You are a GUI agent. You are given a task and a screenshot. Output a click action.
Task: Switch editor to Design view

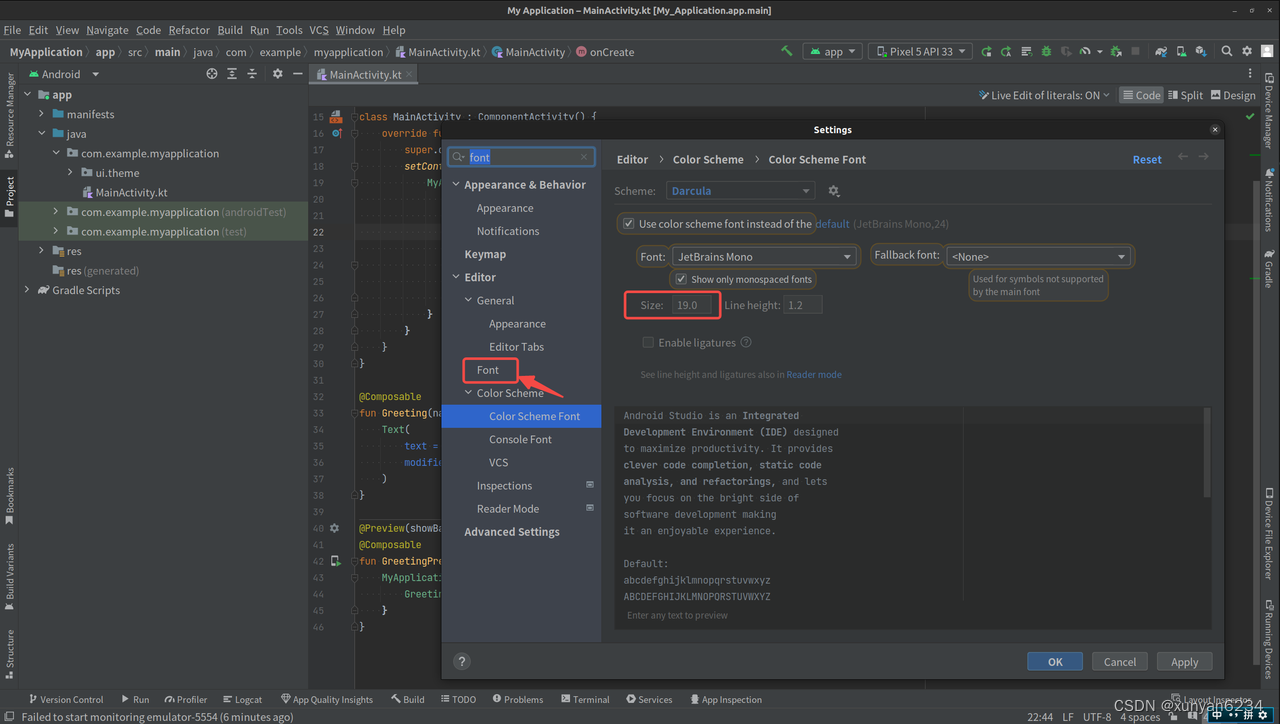click(1233, 95)
